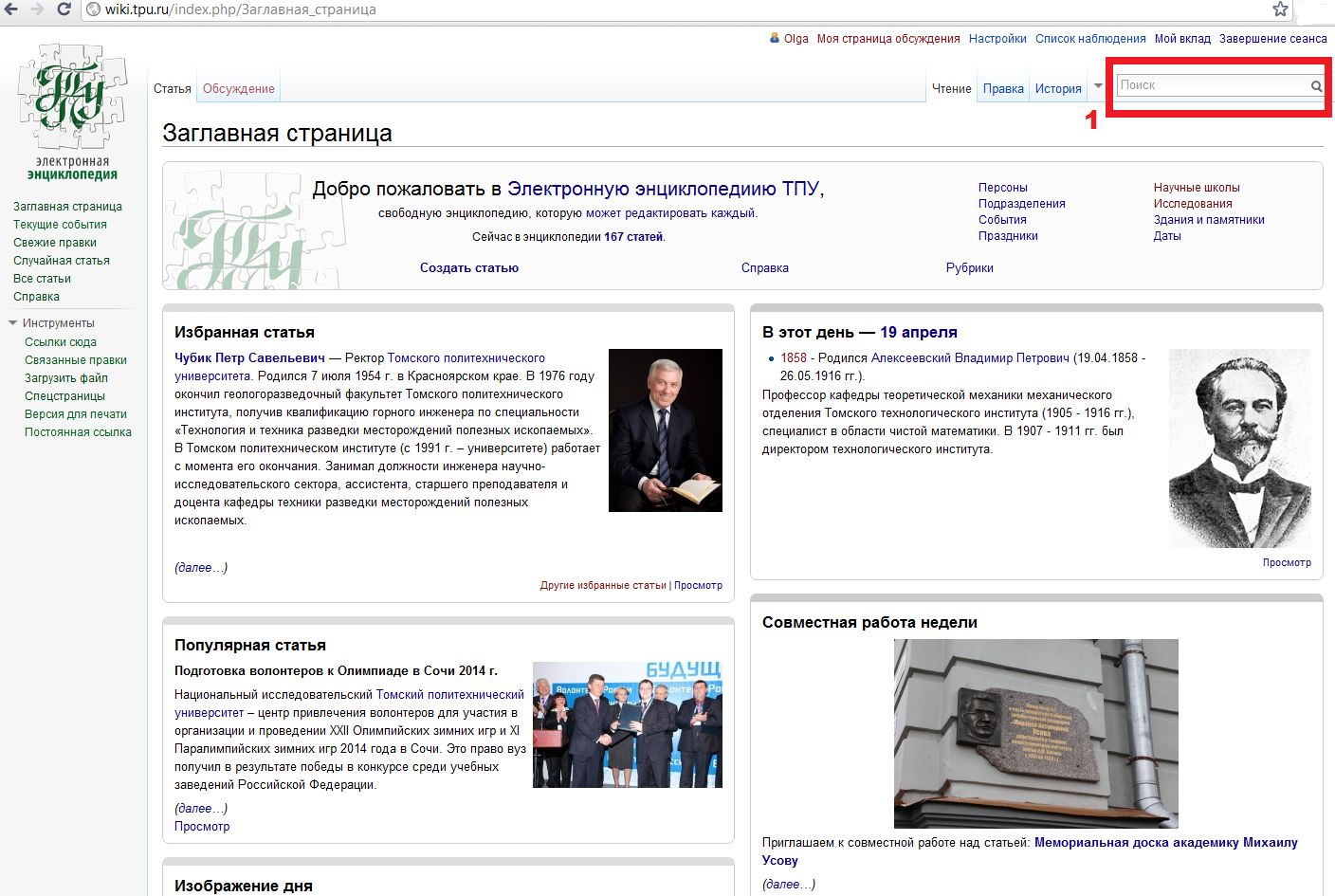Viewport: 1335px width, 896px height.
Task: Click the 19 апреля date link
Action: pyautogui.click(x=919, y=333)
